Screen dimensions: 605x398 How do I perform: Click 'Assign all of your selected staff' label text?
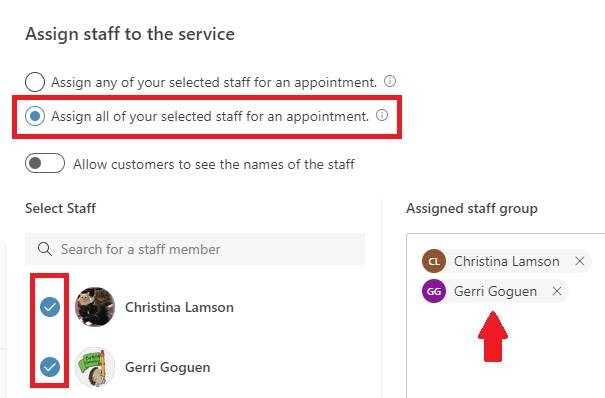[x=210, y=116]
